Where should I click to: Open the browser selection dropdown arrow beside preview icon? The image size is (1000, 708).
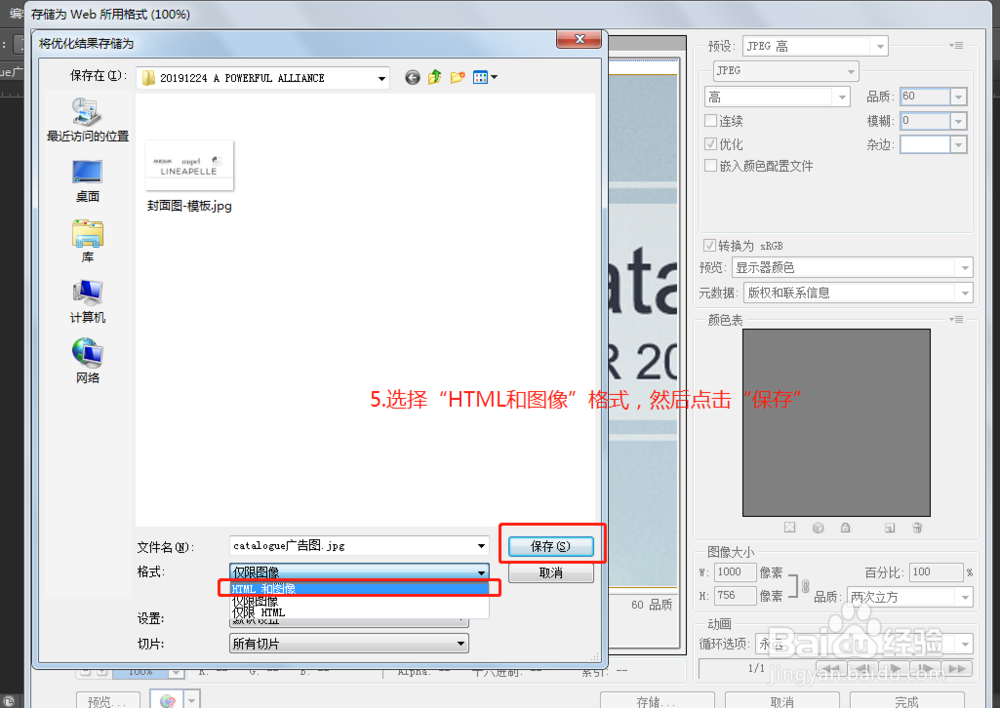192,701
